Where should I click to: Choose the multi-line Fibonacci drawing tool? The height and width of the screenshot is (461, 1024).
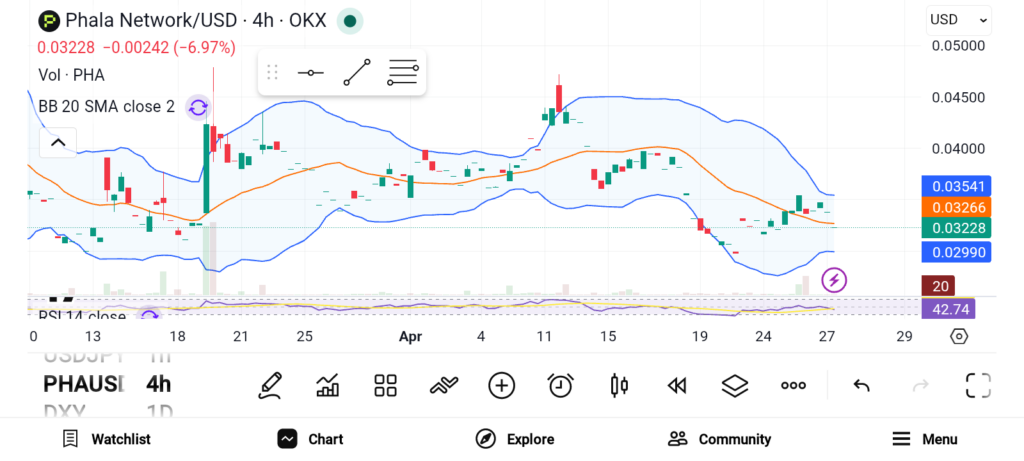coord(402,73)
